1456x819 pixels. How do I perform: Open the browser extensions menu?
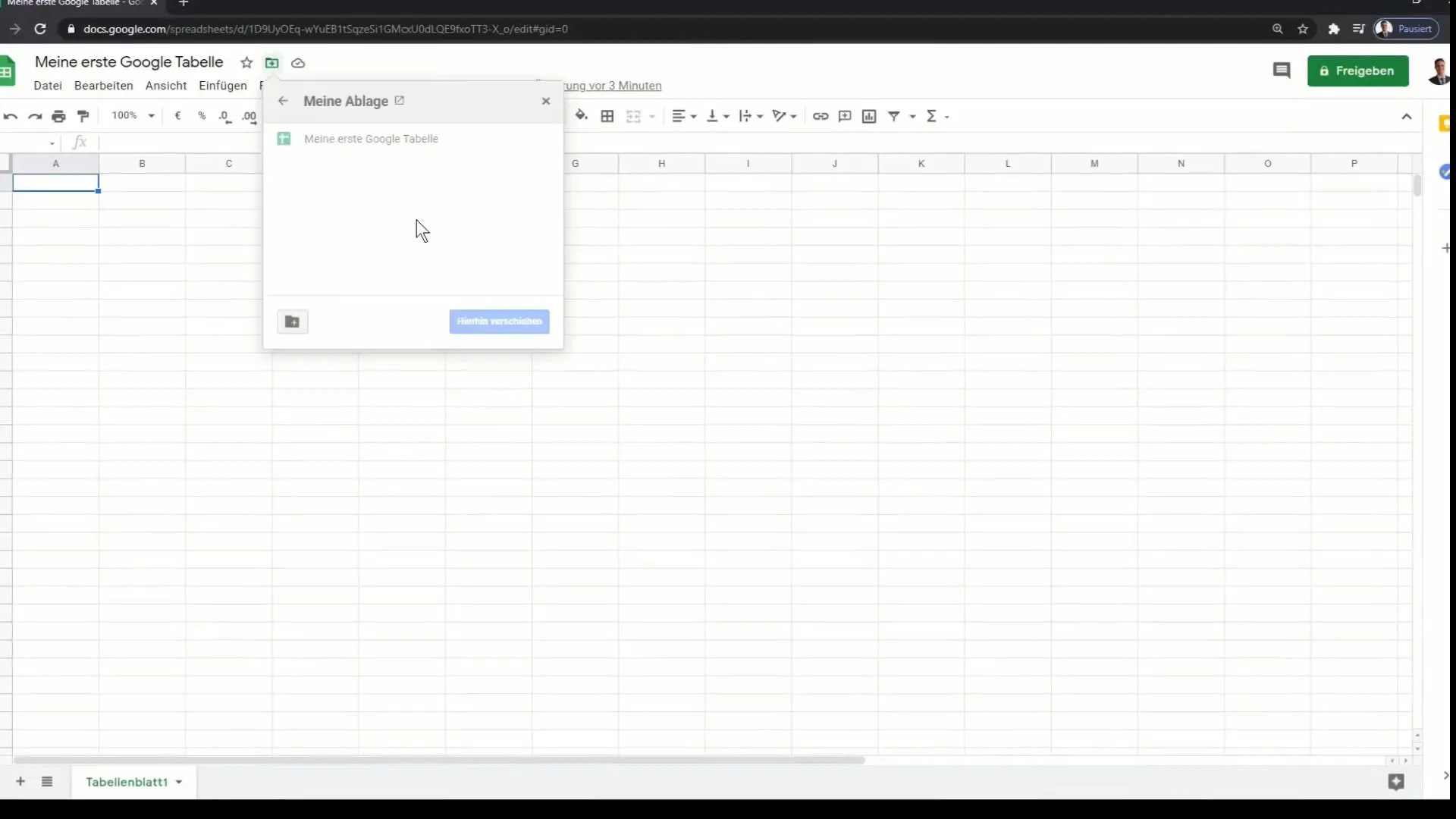click(x=1334, y=29)
